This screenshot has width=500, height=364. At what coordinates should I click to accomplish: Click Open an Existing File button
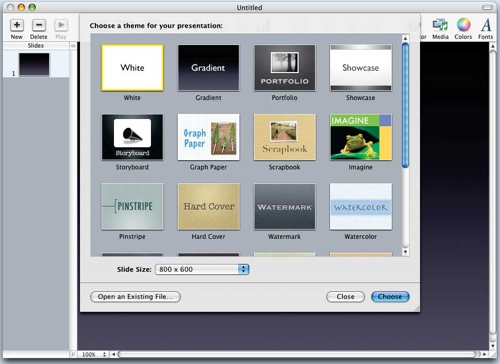pos(135,297)
